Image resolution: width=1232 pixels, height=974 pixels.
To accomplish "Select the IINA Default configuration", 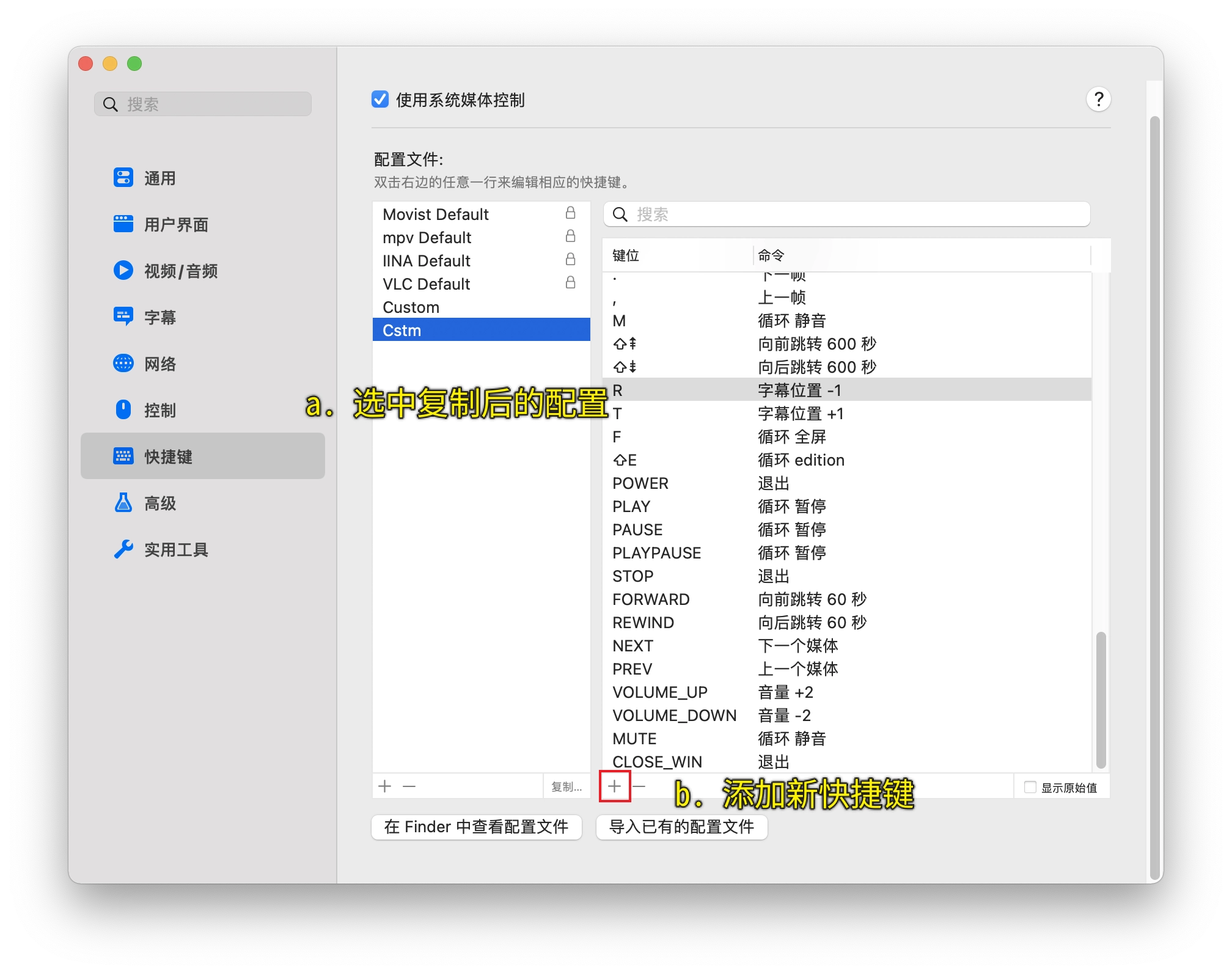I will point(427,261).
